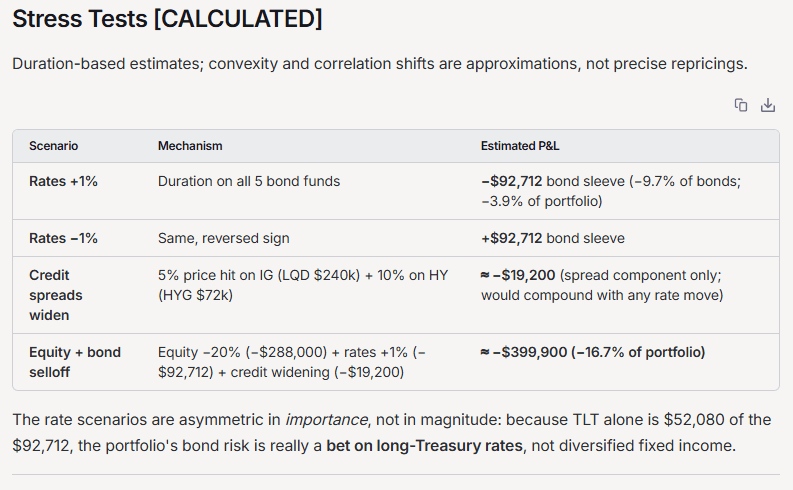This screenshot has width=793, height=490.
Task: Click the Equity –20% mechanism cell
Action: tap(292, 362)
